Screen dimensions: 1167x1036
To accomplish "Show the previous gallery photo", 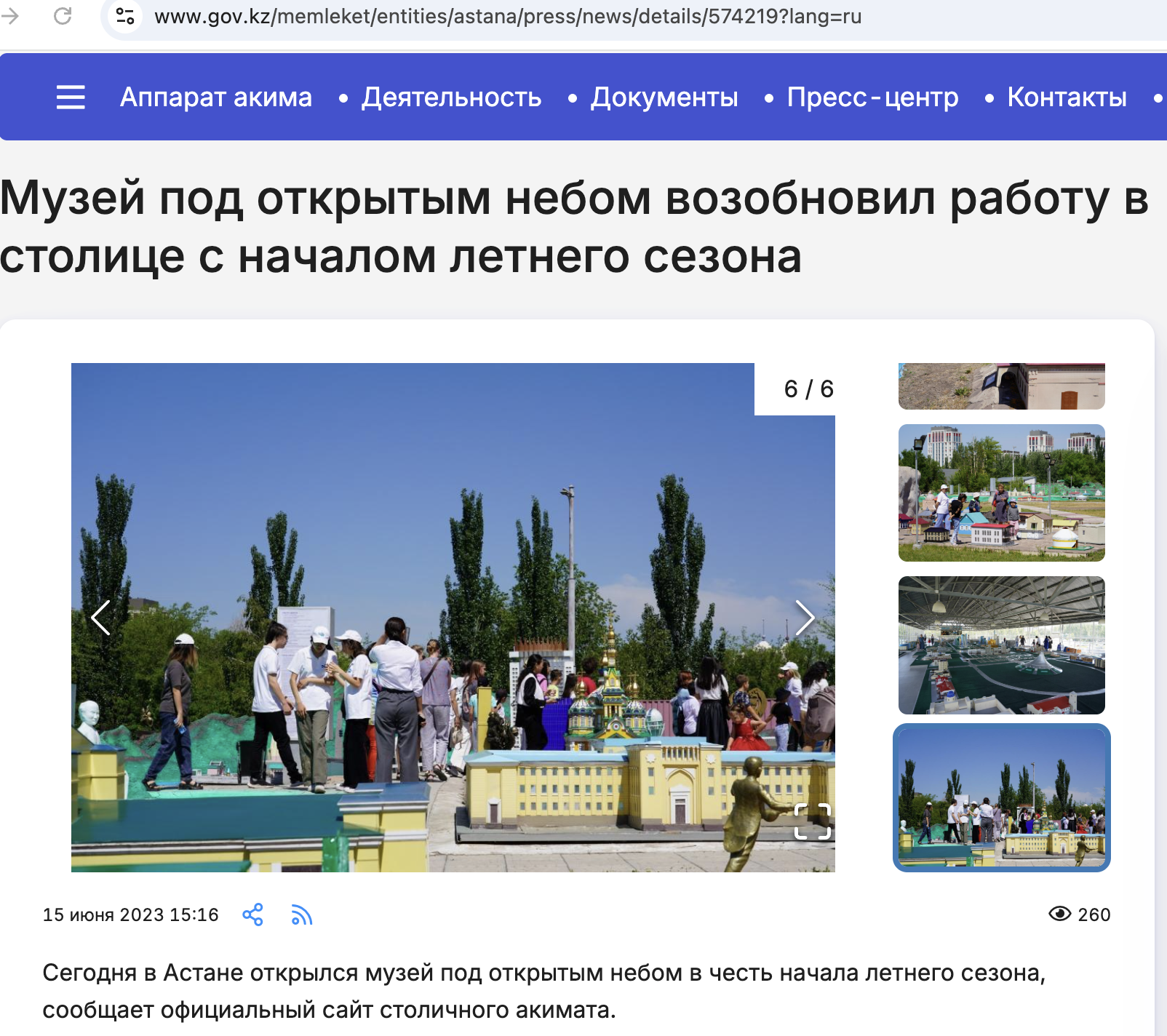I will 100,618.
